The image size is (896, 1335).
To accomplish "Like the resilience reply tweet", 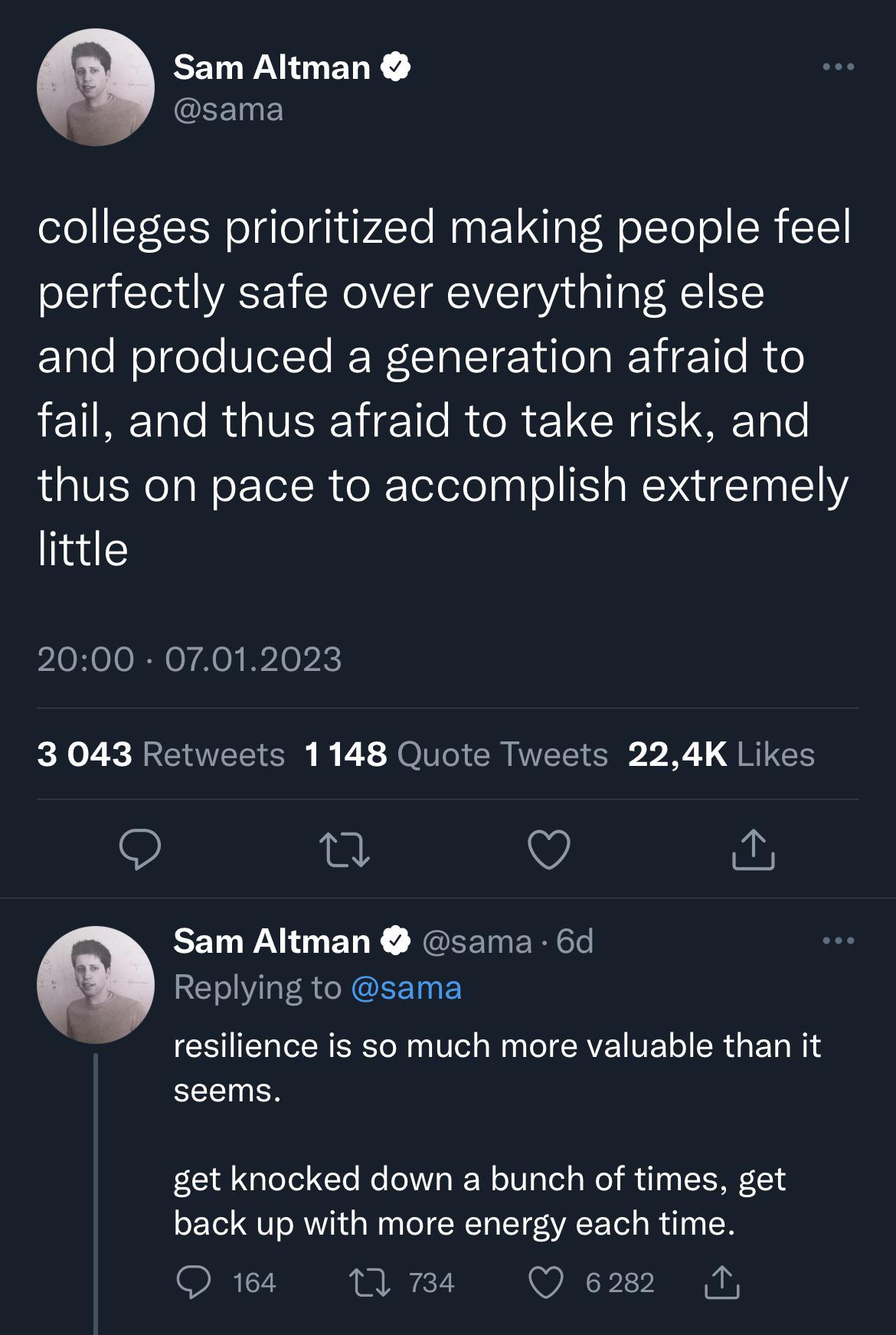I will (x=546, y=1282).
